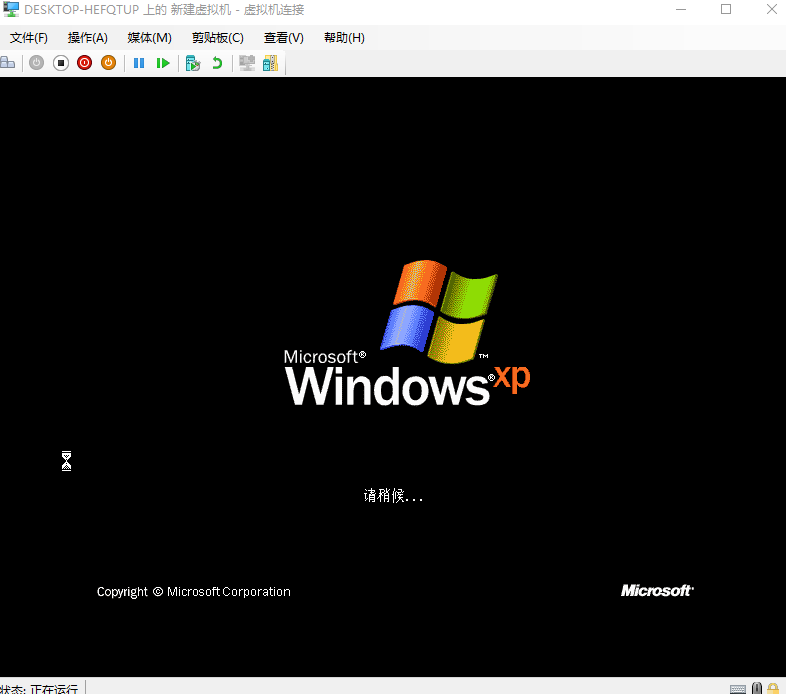Viewport: 786px width, 694px height.
Task: Open the 媒体(M) menu
Action: 149,38
